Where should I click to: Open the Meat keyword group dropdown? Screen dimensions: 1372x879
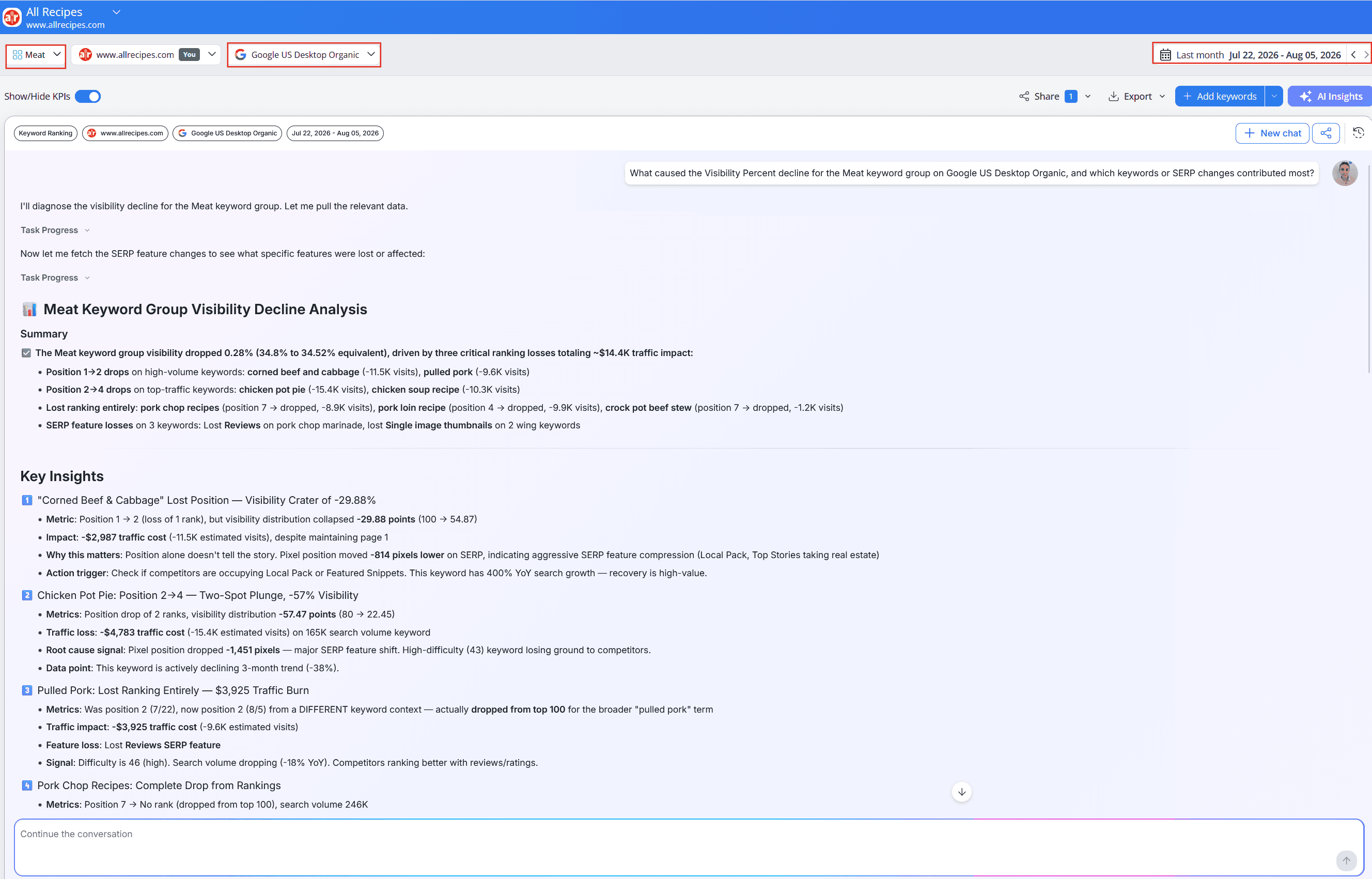point(36,55)
